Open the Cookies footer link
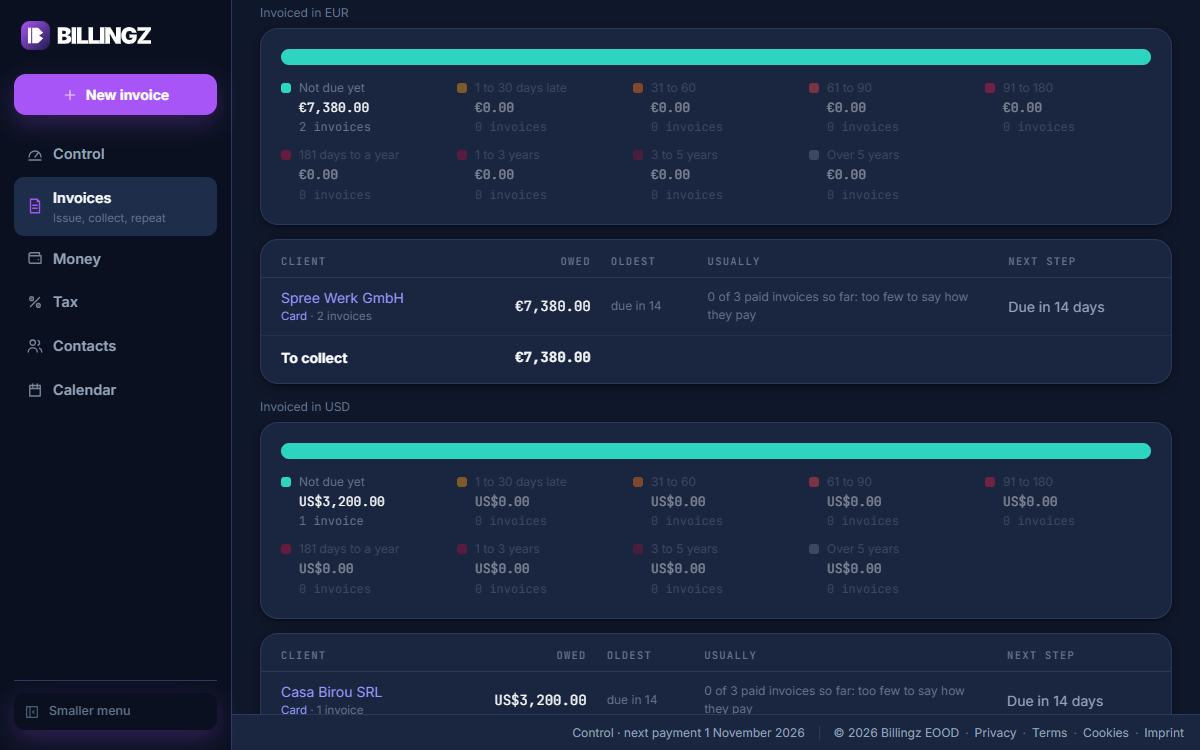 coord(1106,733)
